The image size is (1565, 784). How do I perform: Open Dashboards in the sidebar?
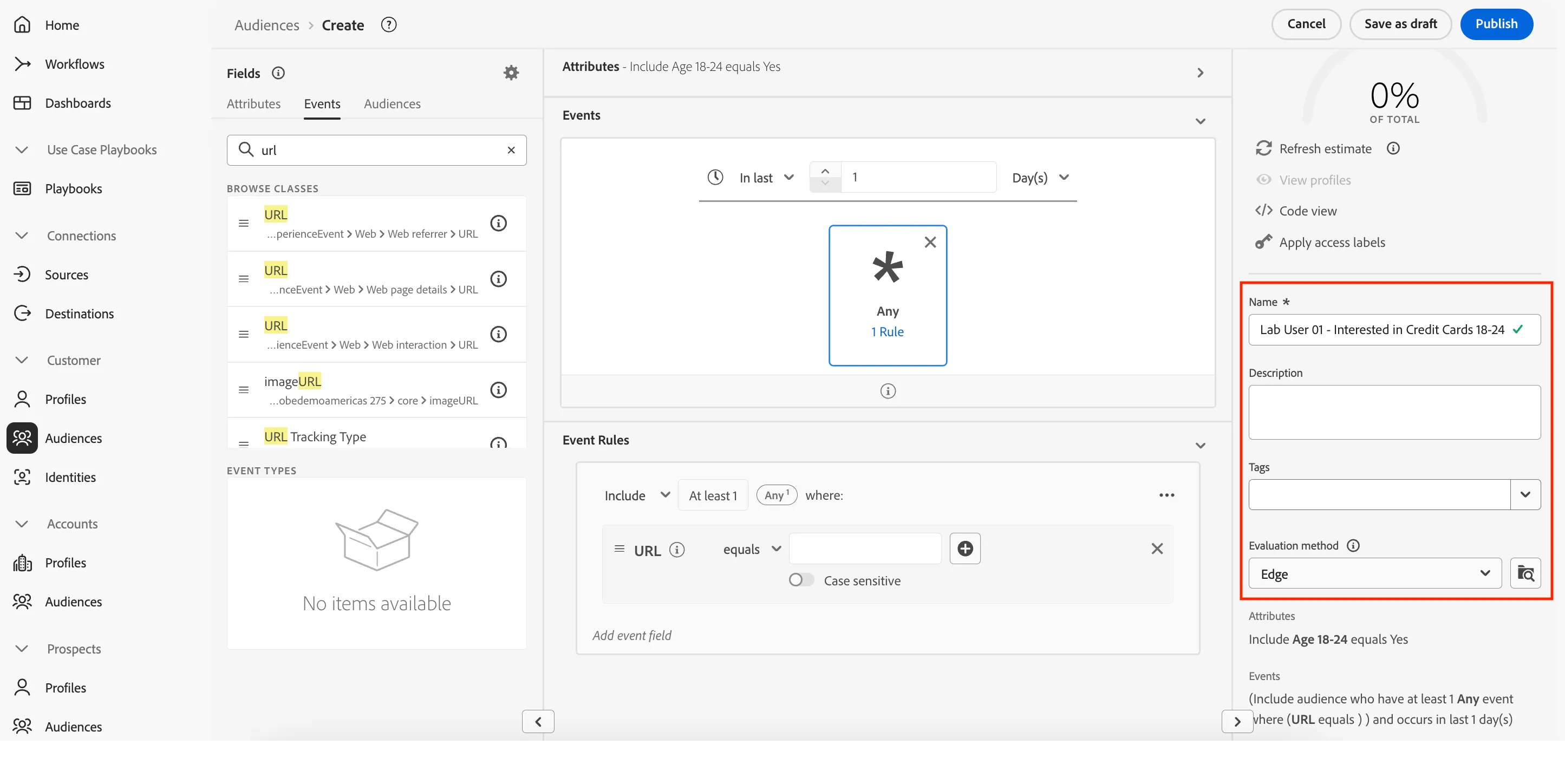(x=62, y=103)
